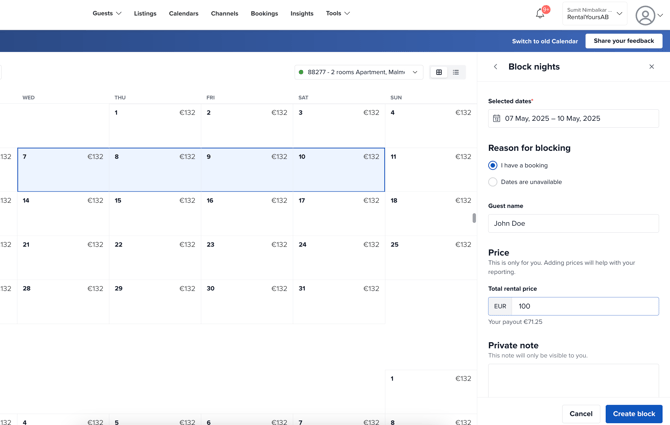Screen dimensions: 670x425
Task: Click the 'Your payout €71.25' text
Action: (x=515, y=322)
